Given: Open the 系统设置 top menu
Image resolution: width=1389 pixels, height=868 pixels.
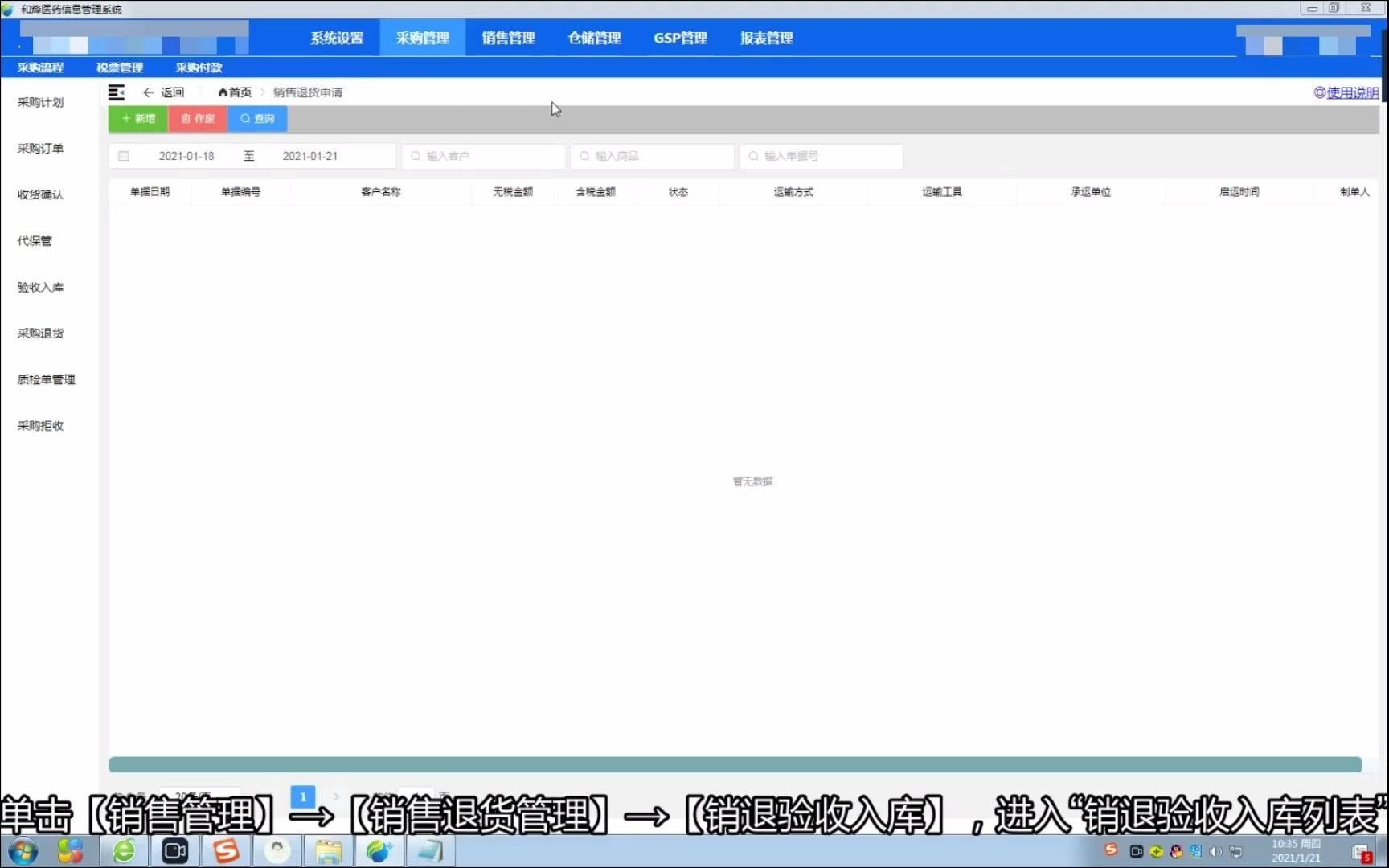Looking at the screenshot, I should [337, 38].
